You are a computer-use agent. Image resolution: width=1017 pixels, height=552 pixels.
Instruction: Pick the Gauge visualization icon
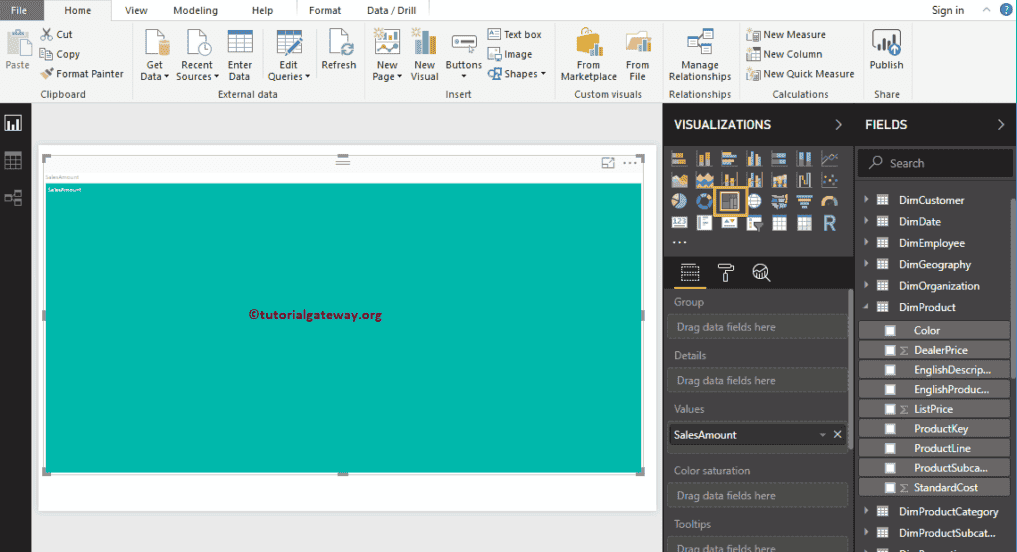coord(829,201)
